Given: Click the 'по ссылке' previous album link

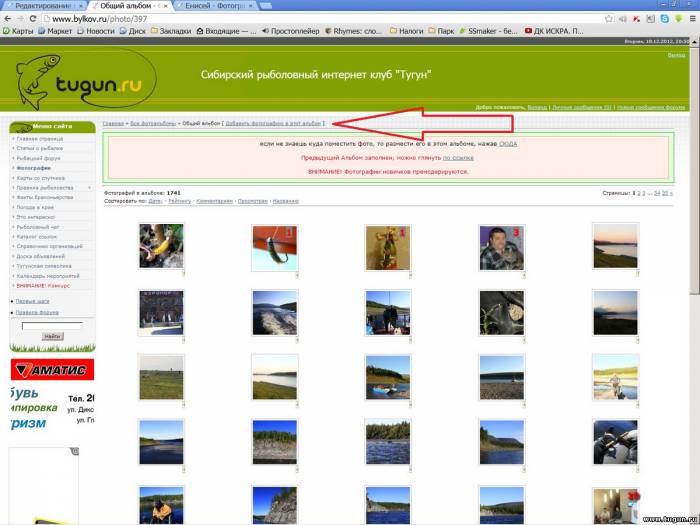Looking at the screenshot, I should tap(458, 158).
